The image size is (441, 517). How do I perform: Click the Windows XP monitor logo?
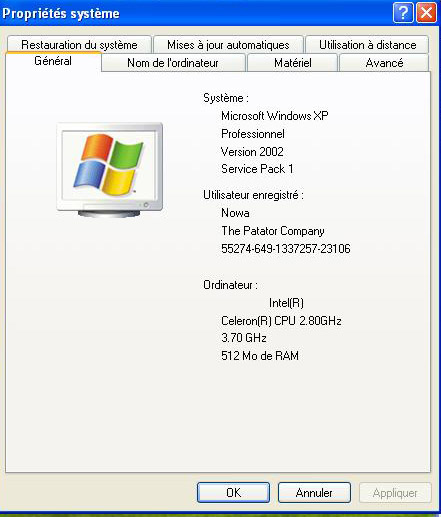point(110,170)
